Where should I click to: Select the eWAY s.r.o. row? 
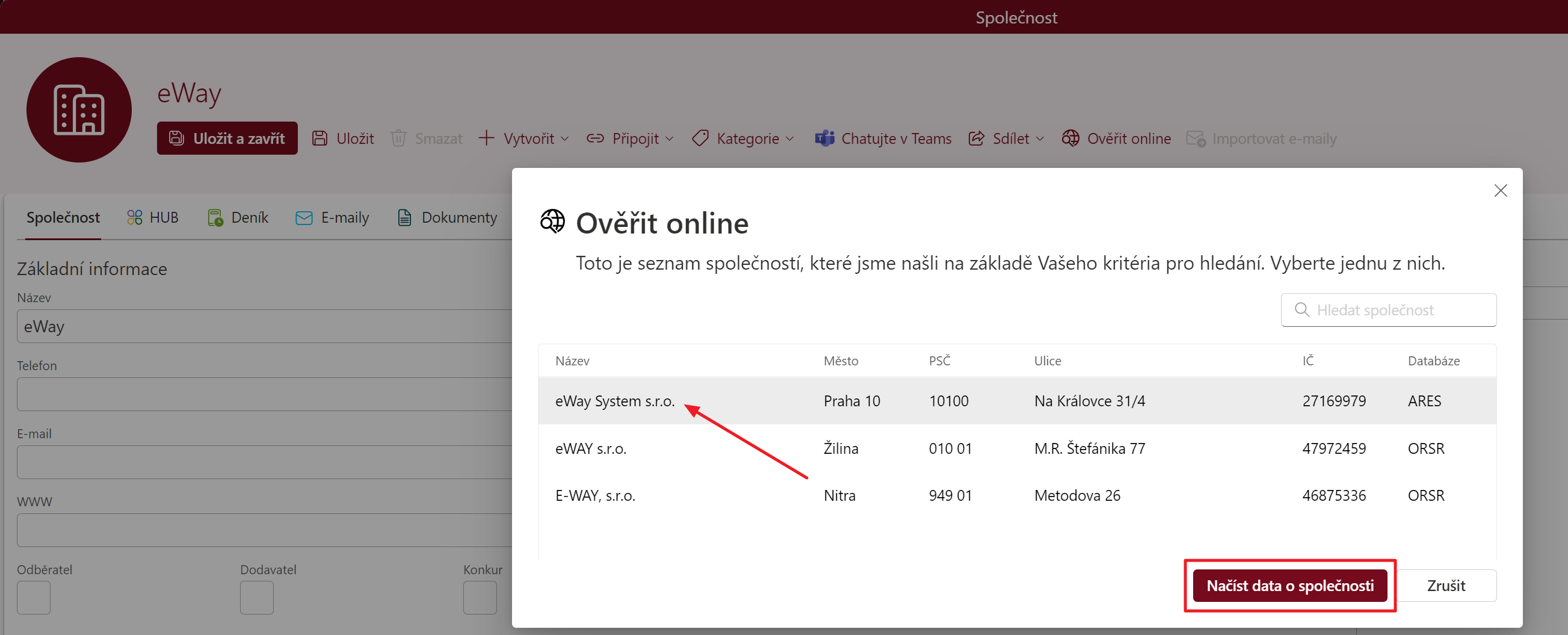coord(1016,448)
